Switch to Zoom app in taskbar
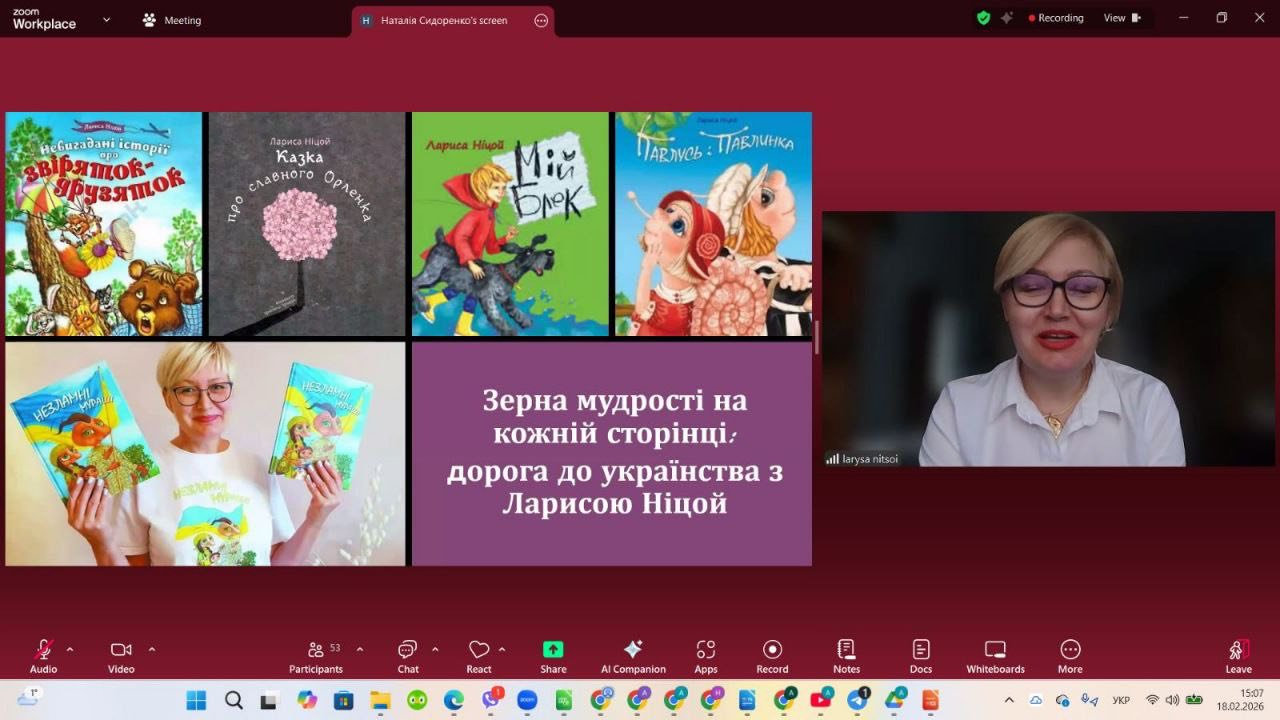Image resolution: width=1280 pixels, height=720 pixels. pyautogui.click(x=527, y=700)
